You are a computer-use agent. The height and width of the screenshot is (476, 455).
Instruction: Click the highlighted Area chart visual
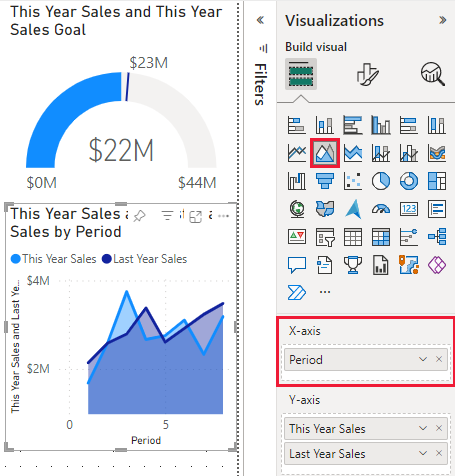click(325, 153)
